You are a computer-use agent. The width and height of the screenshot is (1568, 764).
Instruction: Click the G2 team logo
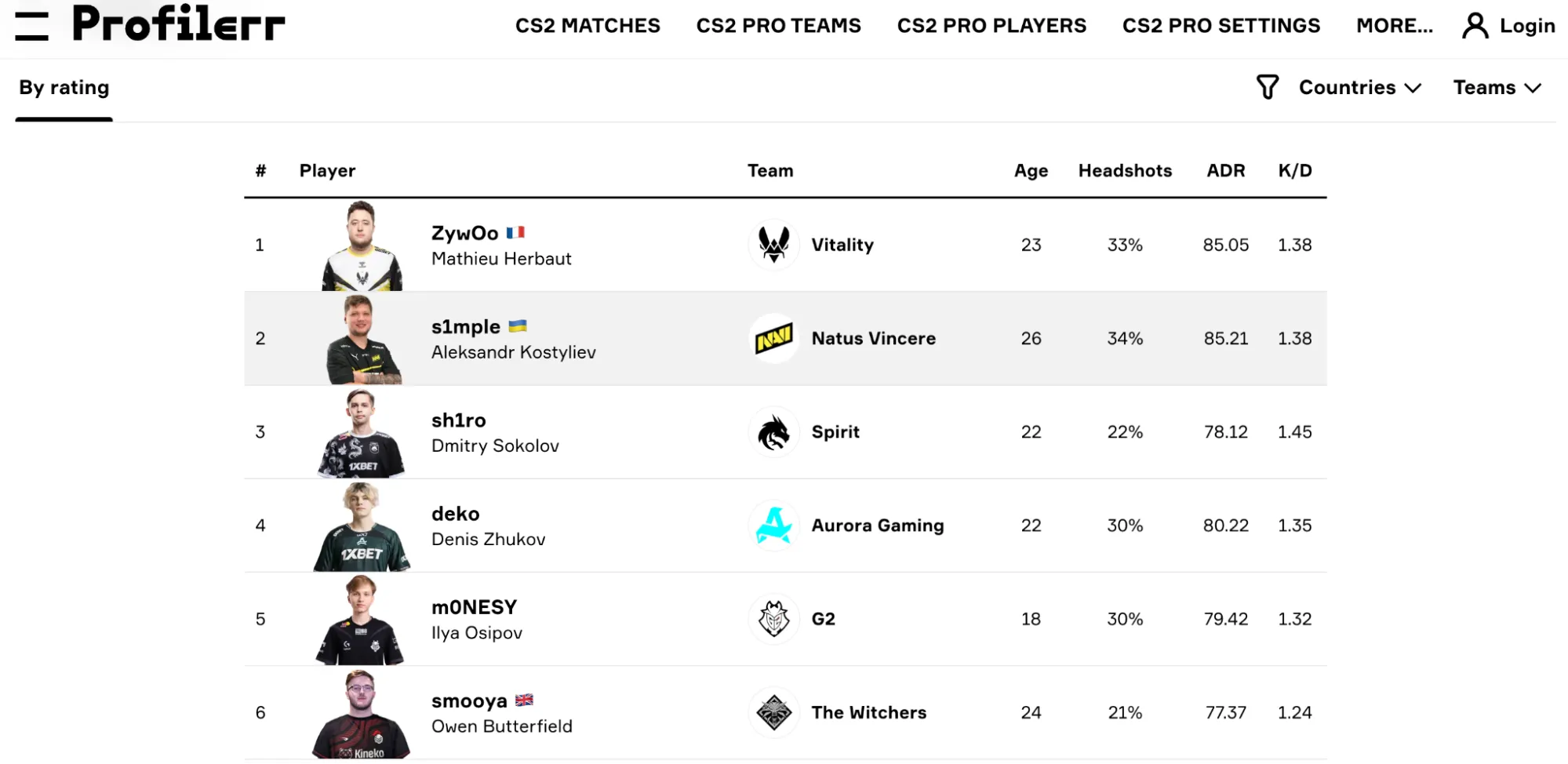(x=774, y=619)
